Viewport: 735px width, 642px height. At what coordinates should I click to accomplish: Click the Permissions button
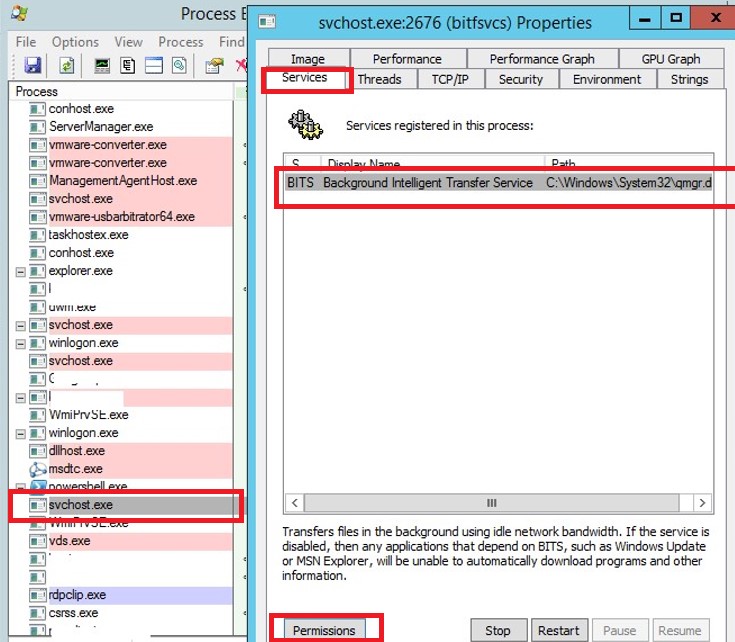point(325,630)
